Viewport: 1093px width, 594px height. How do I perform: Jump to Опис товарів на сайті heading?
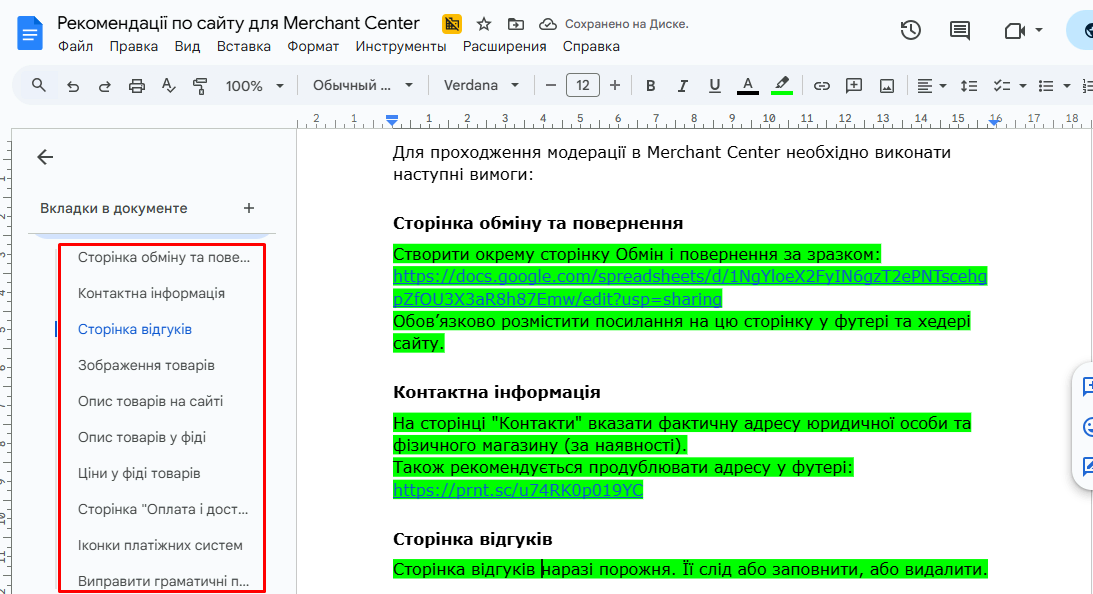pyautogui.click(x=151, y=402)
